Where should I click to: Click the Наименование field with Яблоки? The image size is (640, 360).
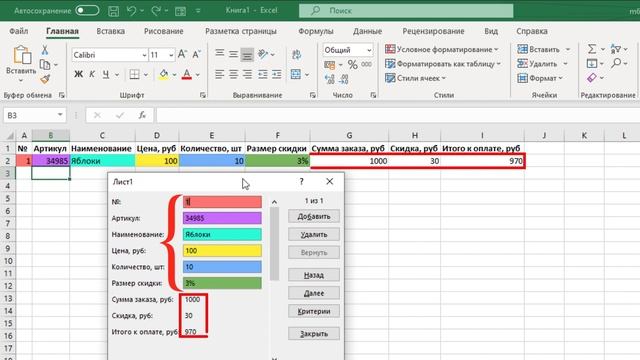click(x=222, y=234)
